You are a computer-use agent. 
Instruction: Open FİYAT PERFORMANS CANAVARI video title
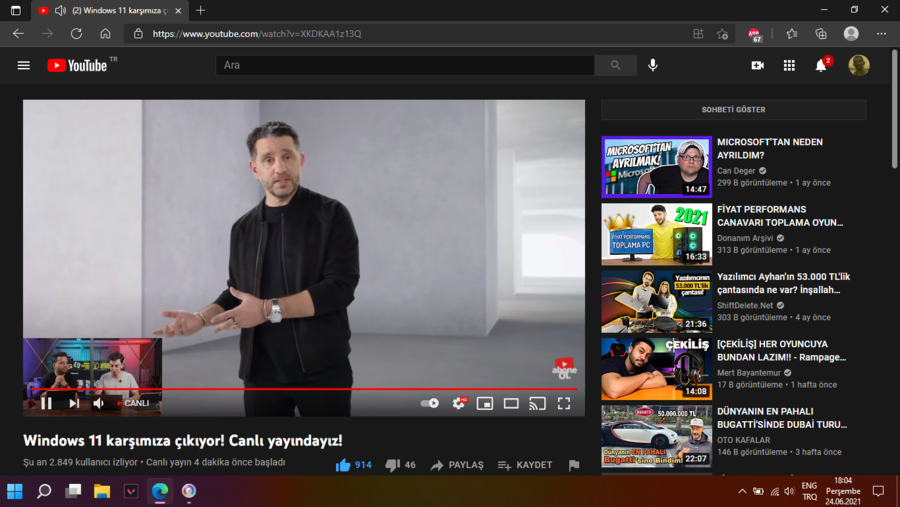[780, 216]
